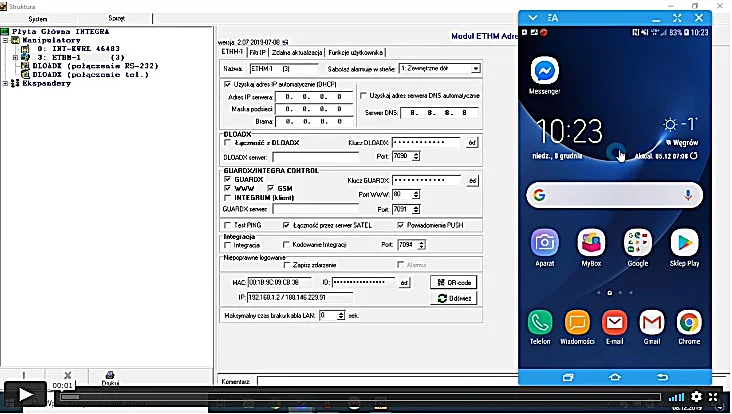Screen dimensions: 732x414
Task: Switch to the Filtr IP tab
Action: click(257, 53)
